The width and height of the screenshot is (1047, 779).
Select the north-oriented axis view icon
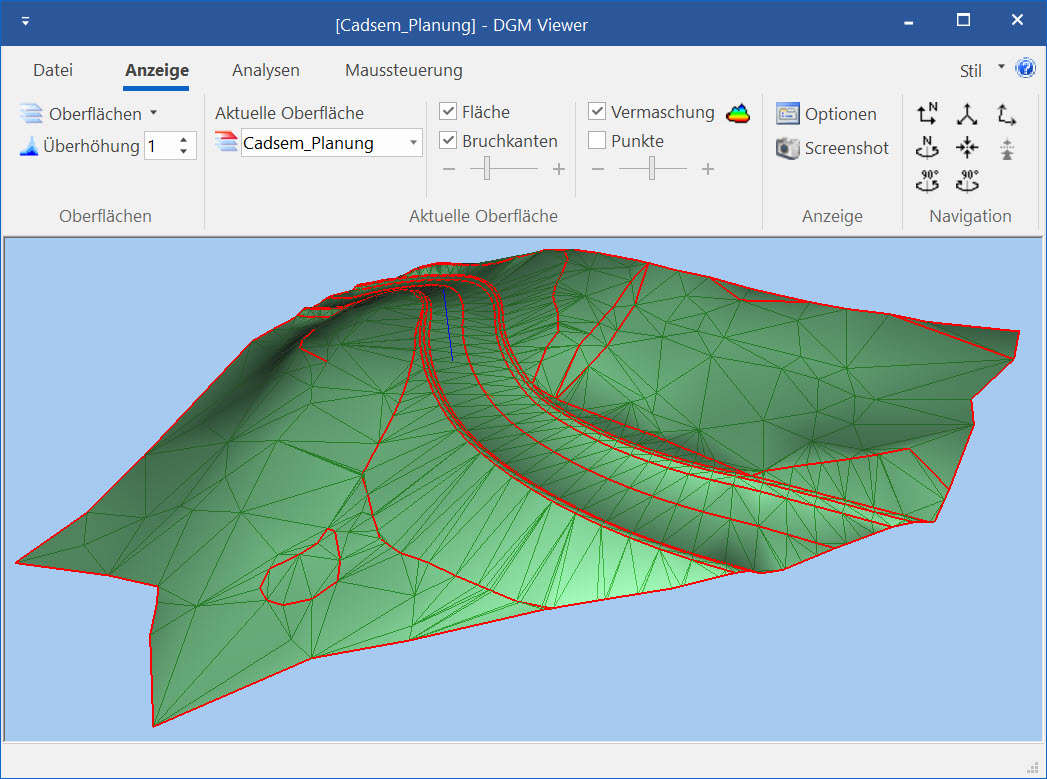pos(928,114)
